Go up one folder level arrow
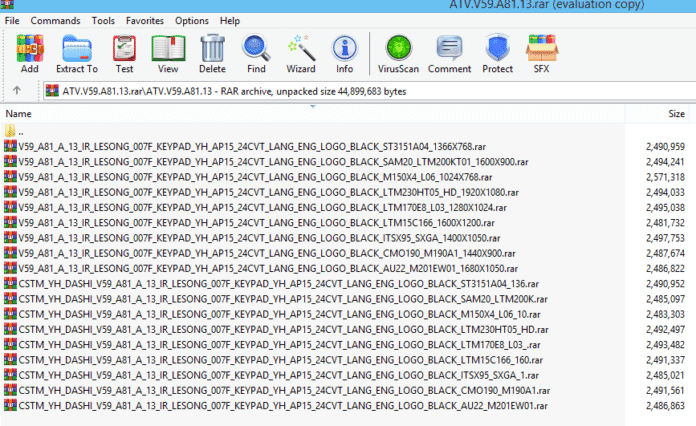 point(18,91)
